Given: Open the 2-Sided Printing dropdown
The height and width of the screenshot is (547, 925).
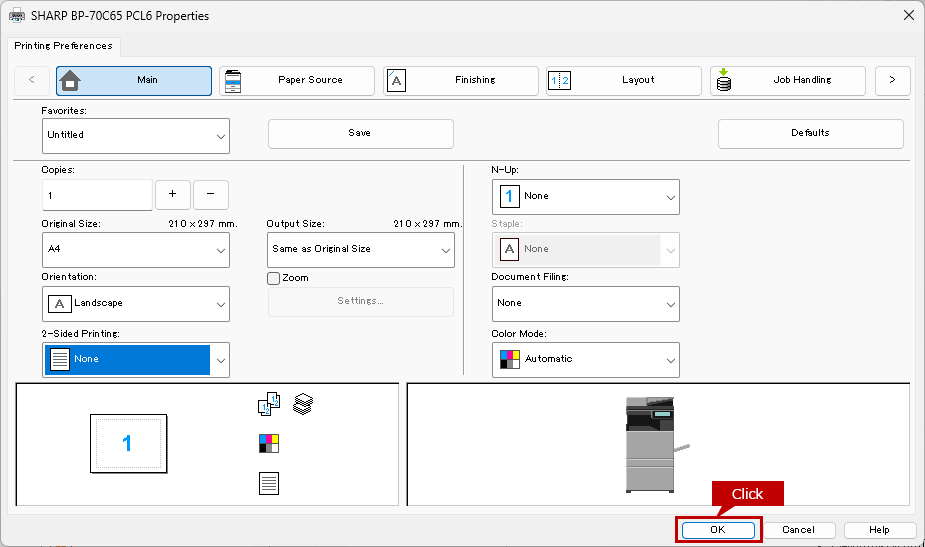Looking at the screenshot, I should coord(136,360).
